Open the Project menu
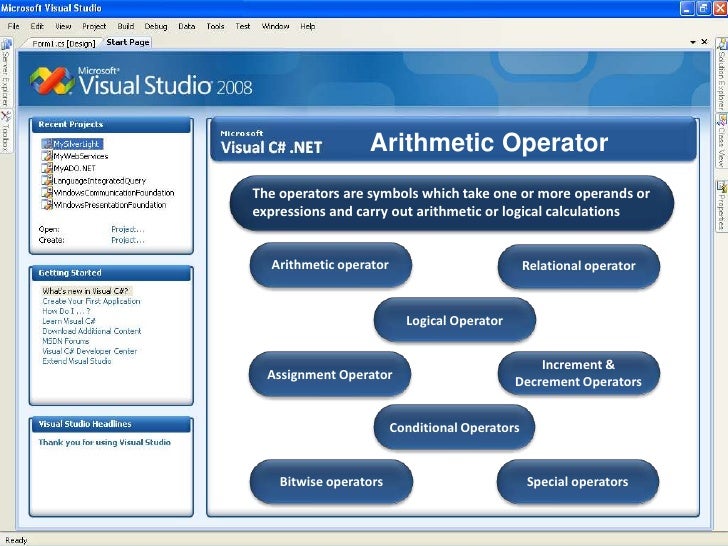 tap(94, 26)
